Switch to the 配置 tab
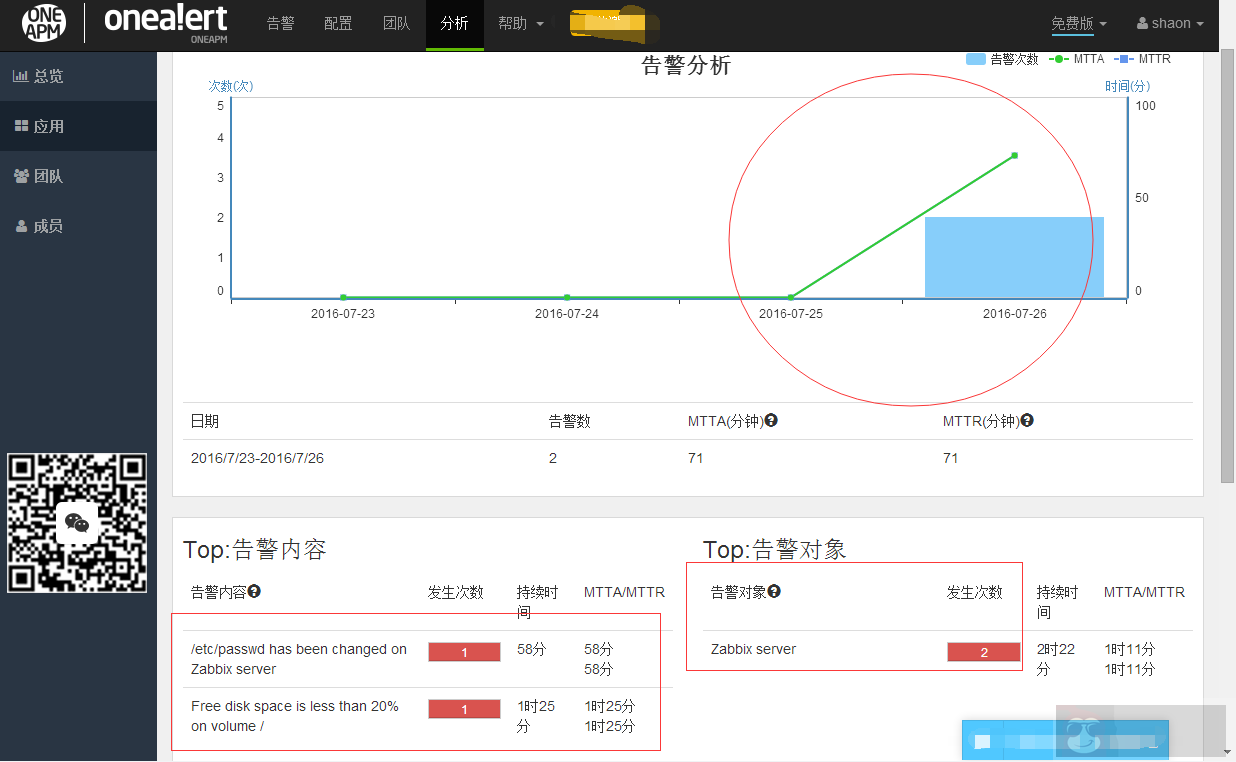The image size is (1236, 762). [x=339, y=23]
